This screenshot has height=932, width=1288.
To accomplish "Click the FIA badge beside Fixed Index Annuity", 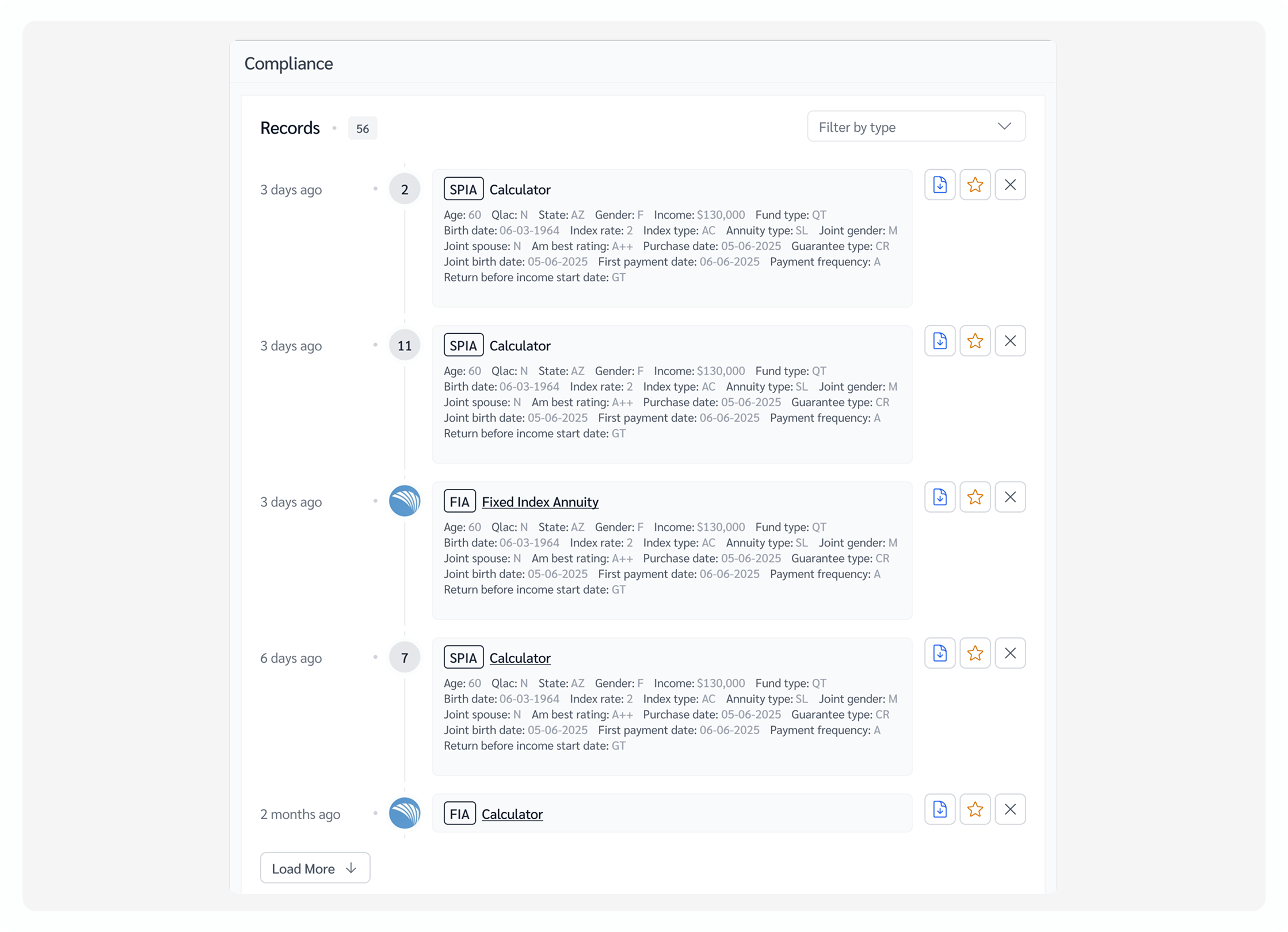I will (x=459, y=501).
